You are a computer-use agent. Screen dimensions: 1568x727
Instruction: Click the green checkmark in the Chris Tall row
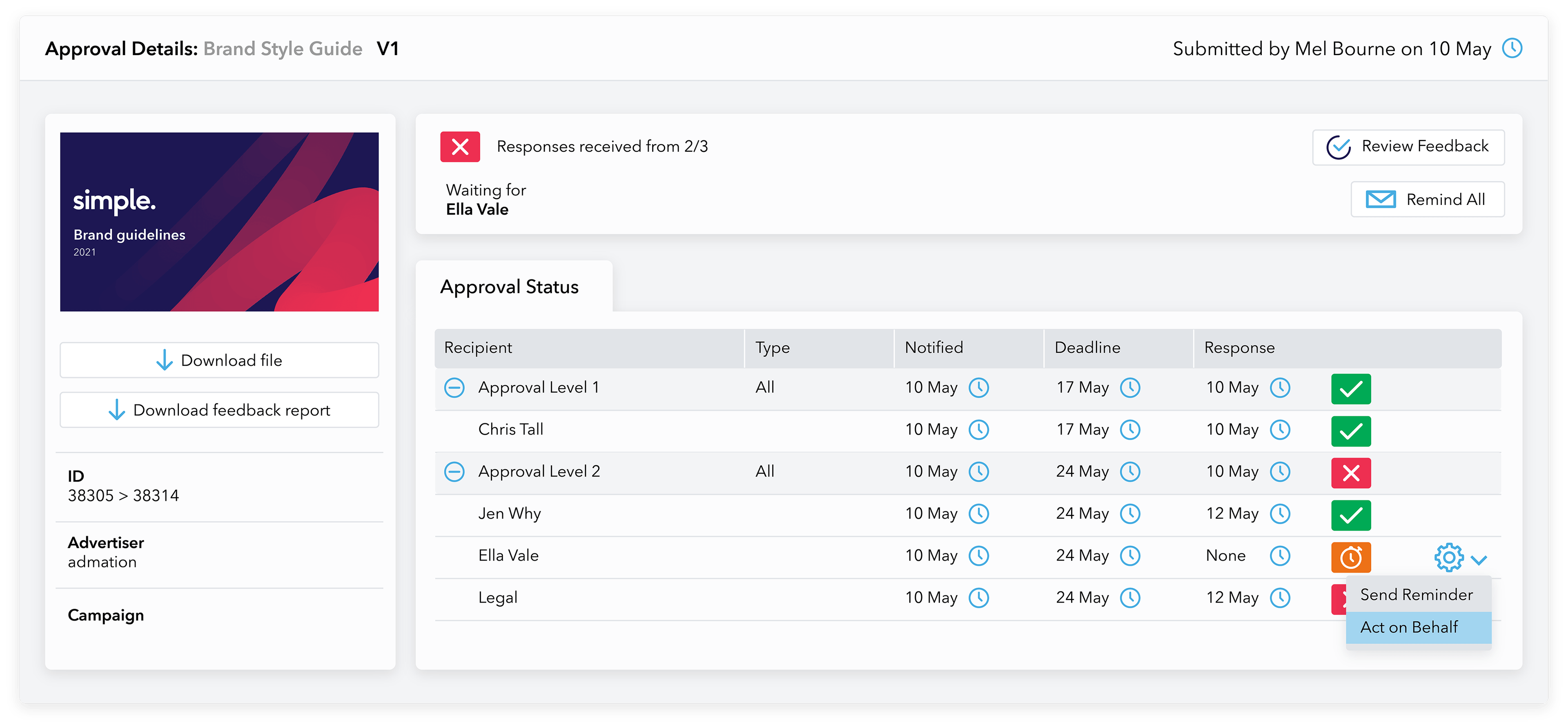[x=1351, y=431]
